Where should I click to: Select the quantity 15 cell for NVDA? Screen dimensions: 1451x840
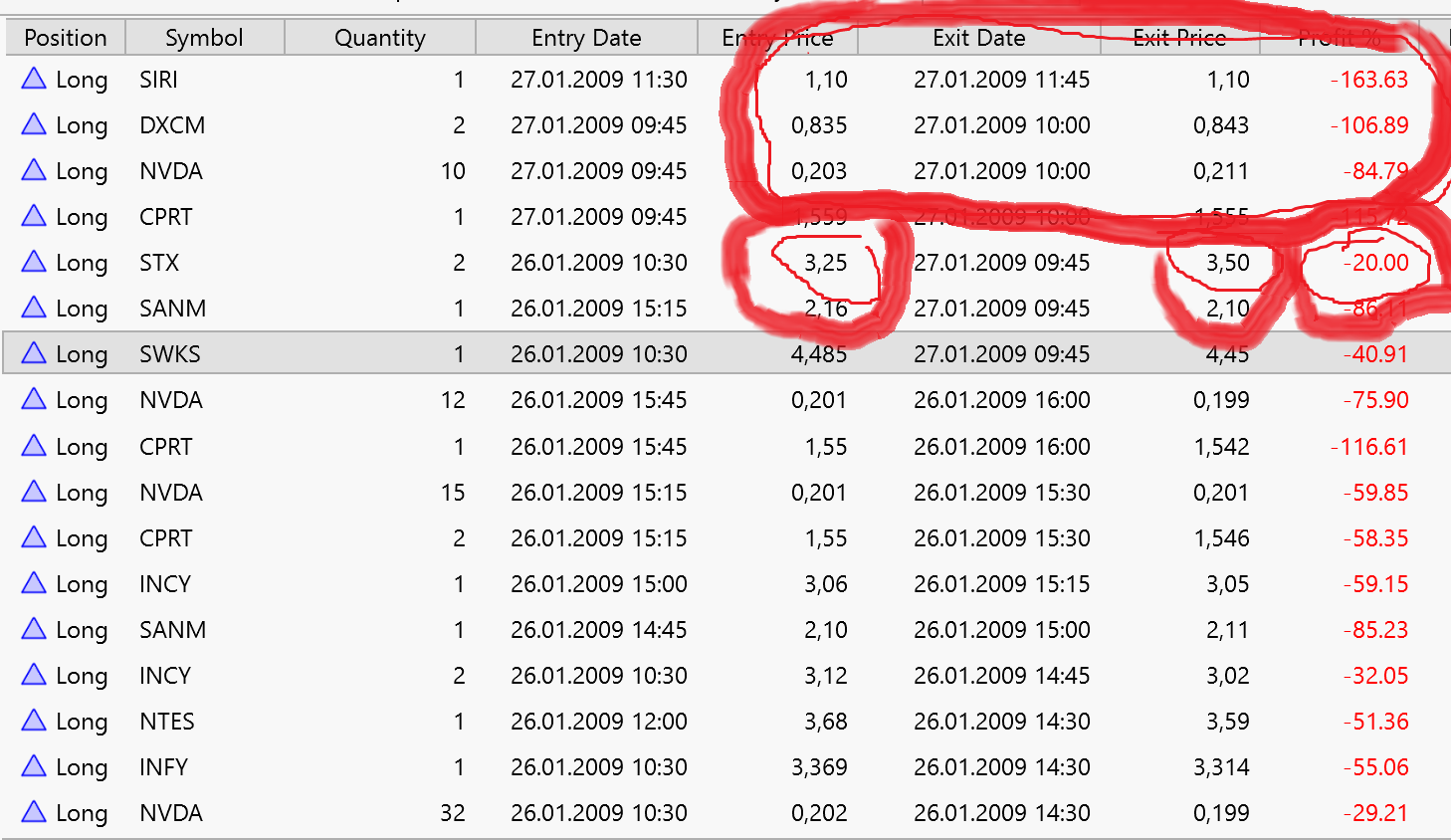coord(453,493)
